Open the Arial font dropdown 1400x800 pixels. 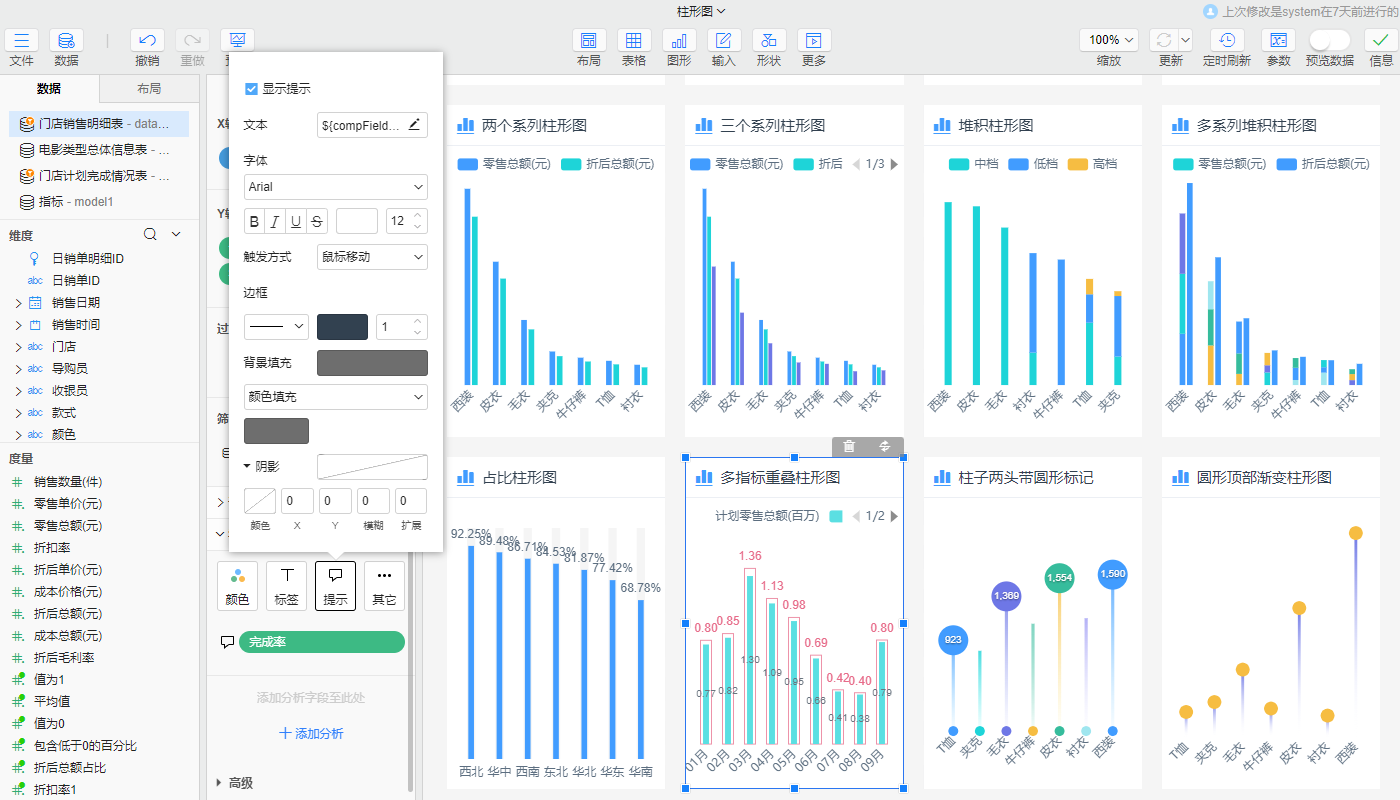[335, 187]
